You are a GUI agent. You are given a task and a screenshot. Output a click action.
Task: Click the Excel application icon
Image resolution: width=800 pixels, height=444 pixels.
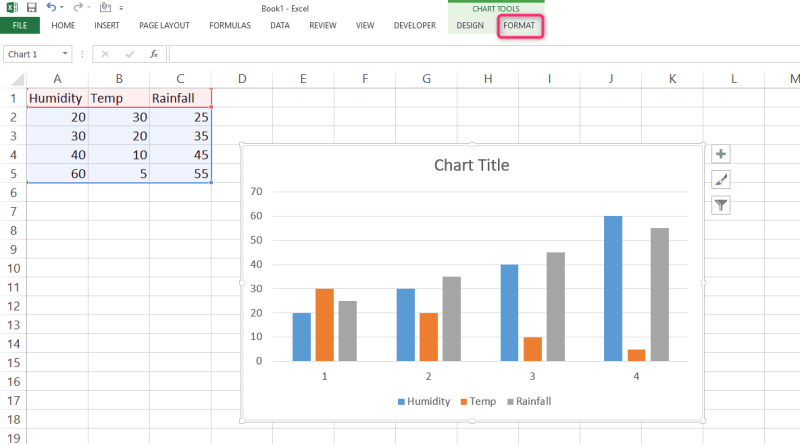(x=12, y=7)
